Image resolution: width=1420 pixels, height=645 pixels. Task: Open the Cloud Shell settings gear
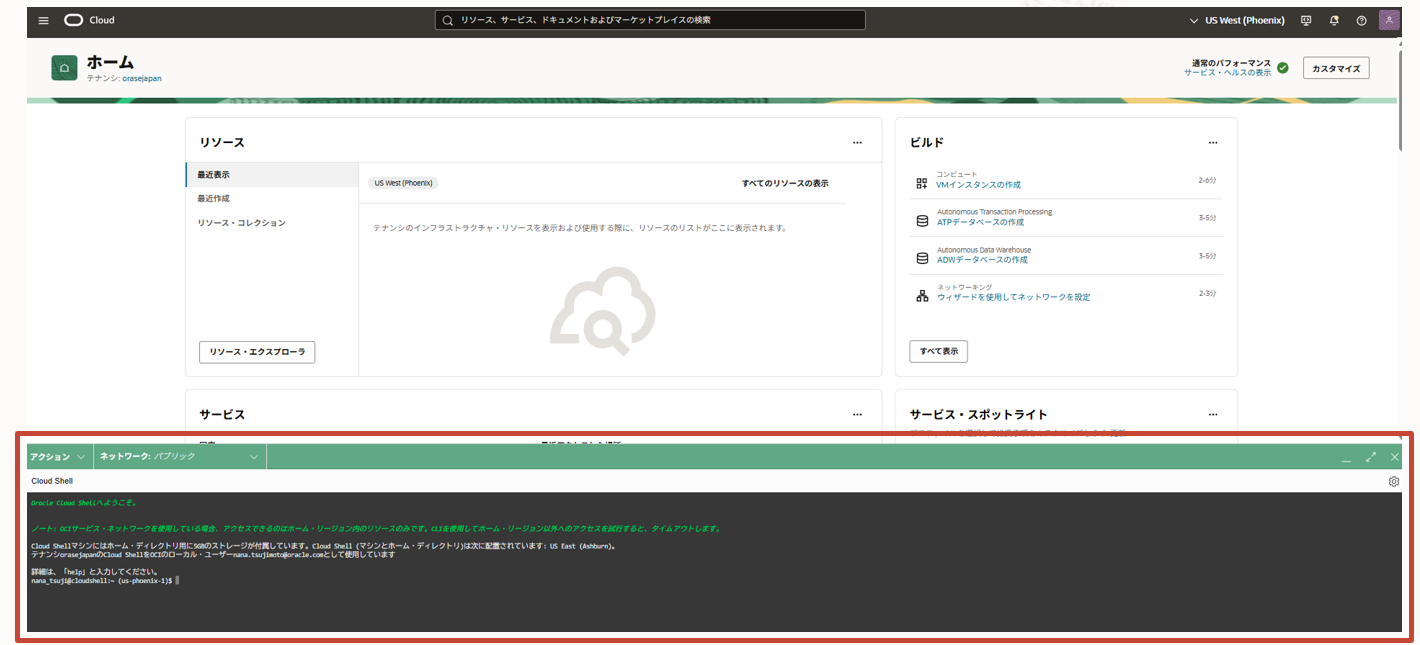(1393, 480)
